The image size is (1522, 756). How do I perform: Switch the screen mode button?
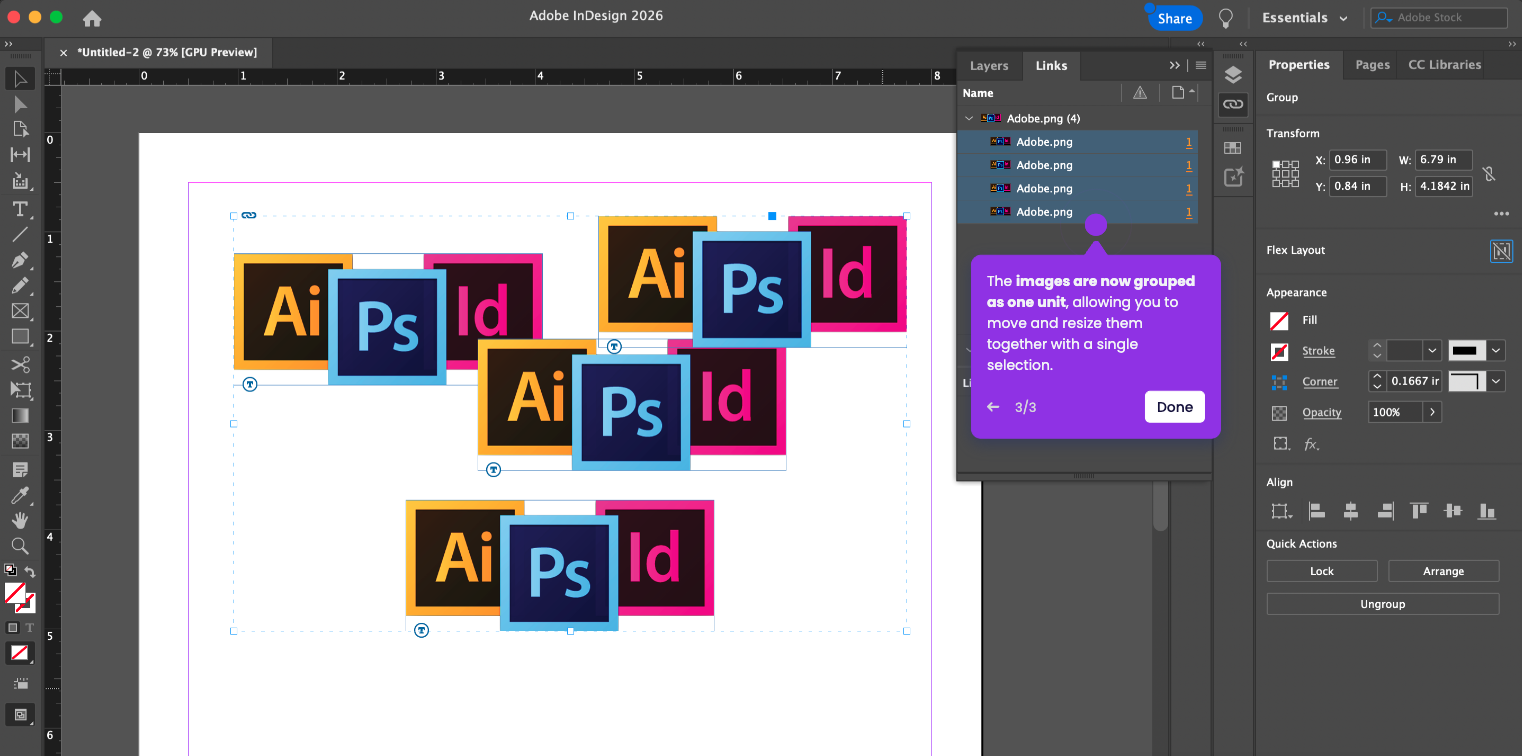[20, 714]
